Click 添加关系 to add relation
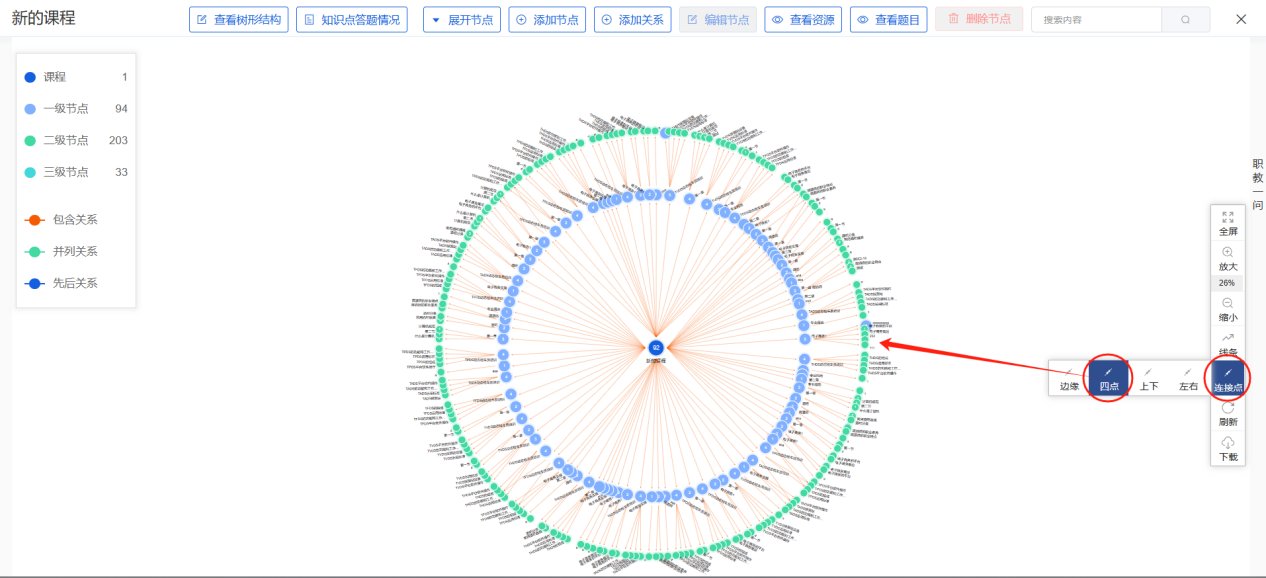 (632, 20)
